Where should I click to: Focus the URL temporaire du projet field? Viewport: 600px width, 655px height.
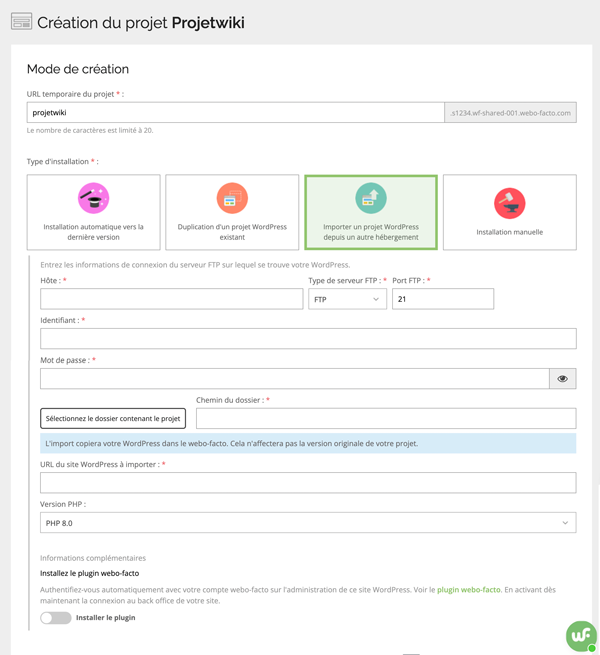(x=236, y=112)
